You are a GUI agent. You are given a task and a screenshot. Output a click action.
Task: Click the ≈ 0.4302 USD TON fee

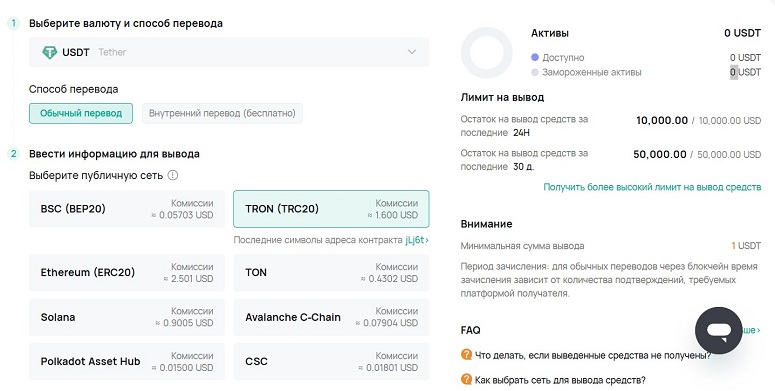coord(389,279)
